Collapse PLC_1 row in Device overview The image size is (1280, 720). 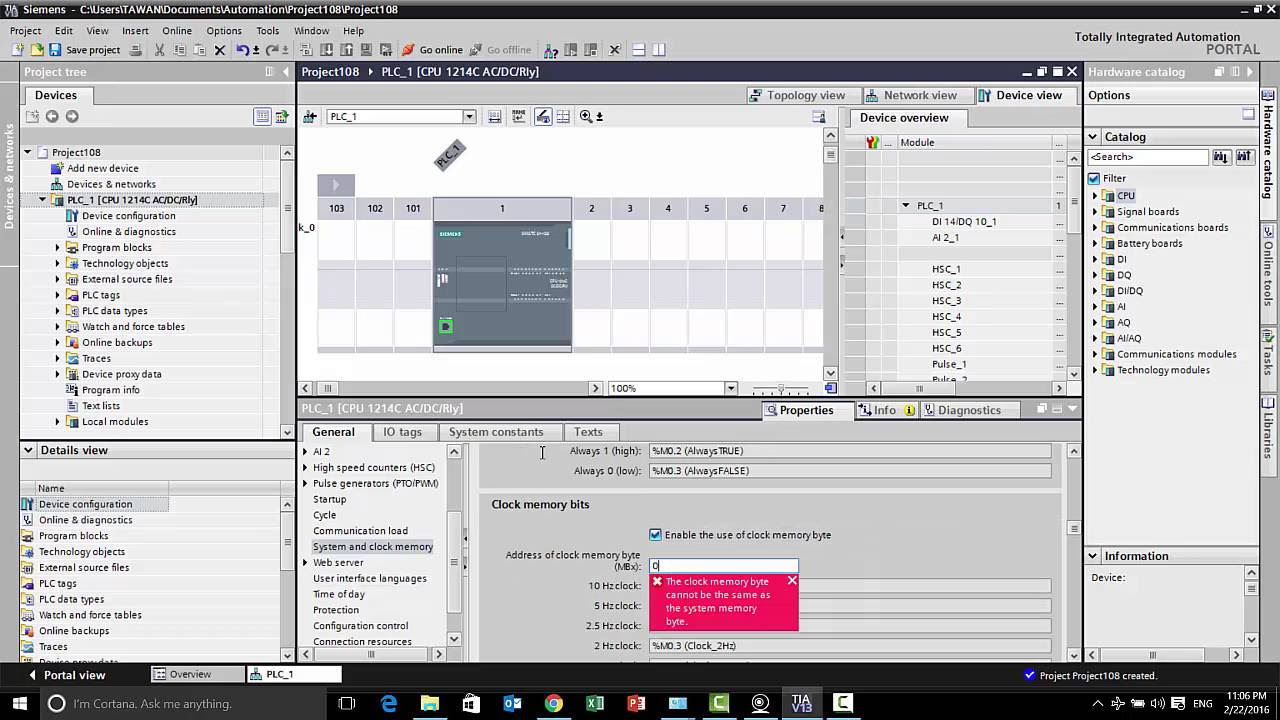(x=906, y=206)
